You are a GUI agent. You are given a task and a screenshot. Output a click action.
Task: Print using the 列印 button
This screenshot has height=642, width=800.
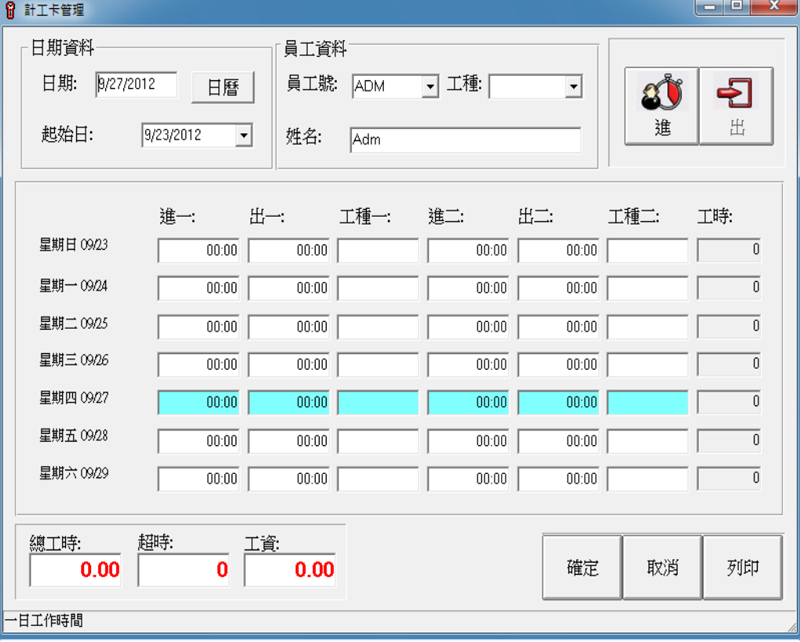click(742, 567)
